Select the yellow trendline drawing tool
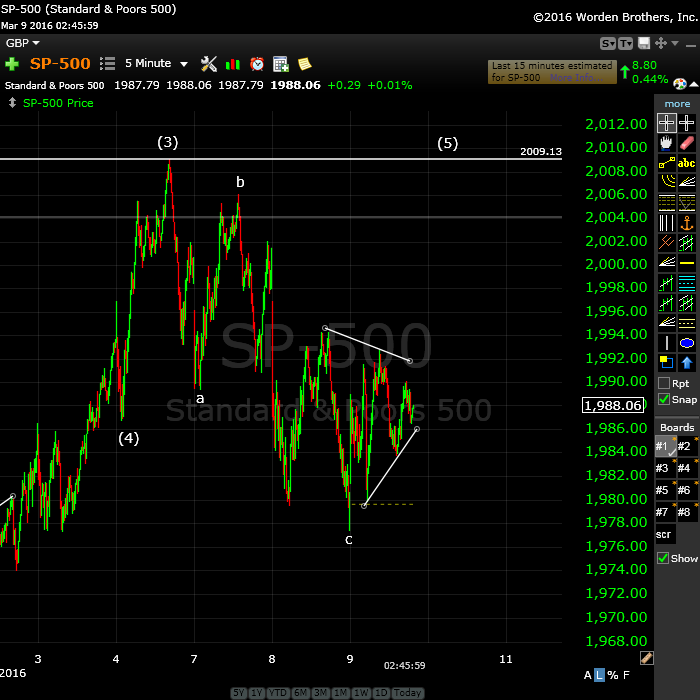The image size is (700, 700). pyautogui.click(x=666, y=163)
